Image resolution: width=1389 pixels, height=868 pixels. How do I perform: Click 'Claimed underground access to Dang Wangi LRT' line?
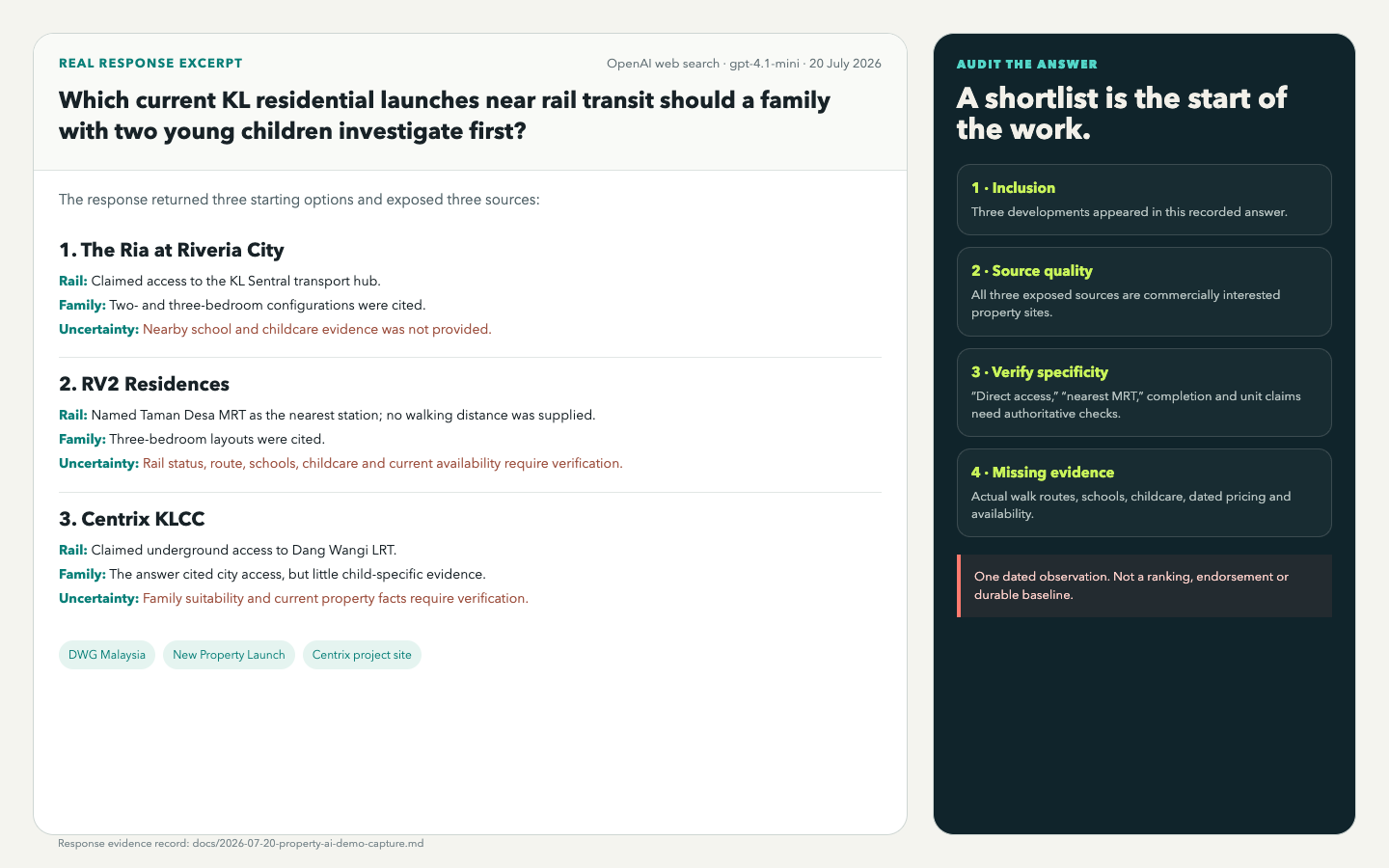click(228, 550)
